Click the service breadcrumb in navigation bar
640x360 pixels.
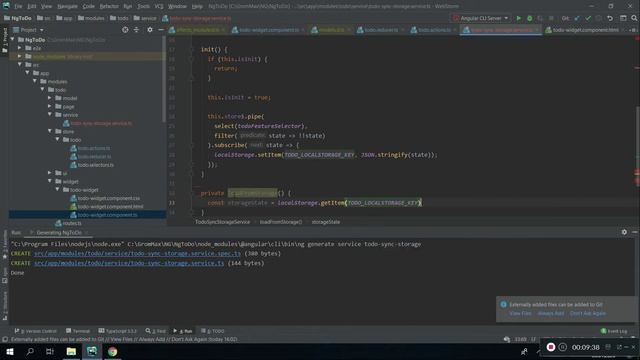click(x=145, y=18)
